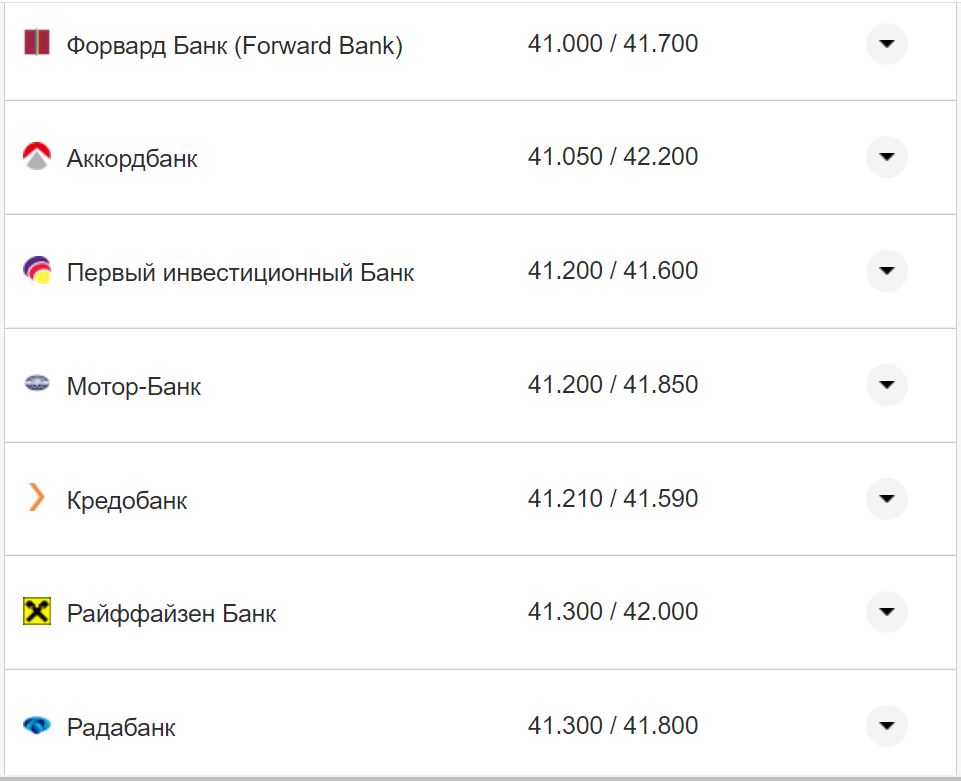
Task: Select the Кредобанк orange chevron logo
Action: (x=35, y=498)
